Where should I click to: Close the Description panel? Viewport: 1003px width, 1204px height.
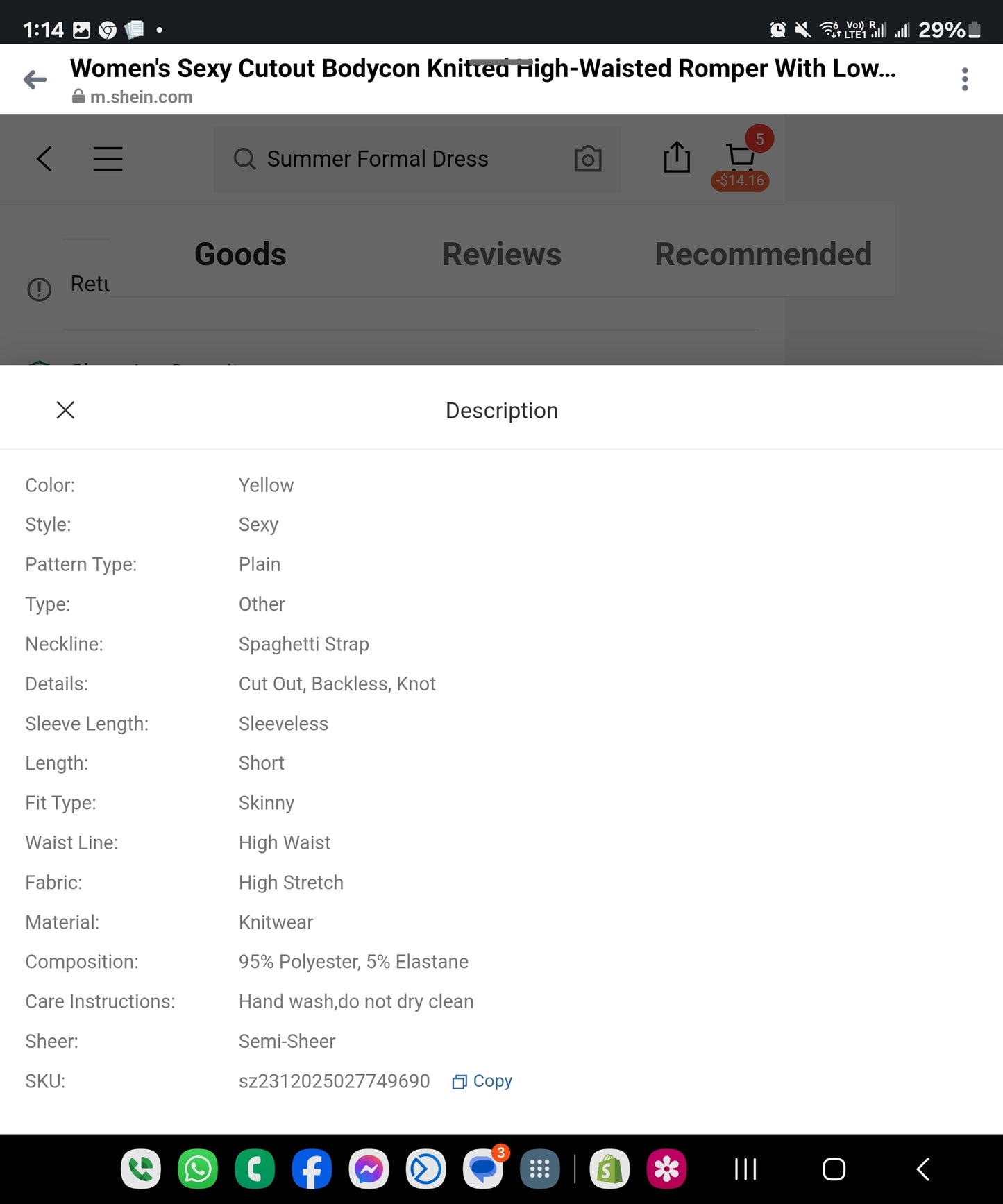[x=65, y=410]
